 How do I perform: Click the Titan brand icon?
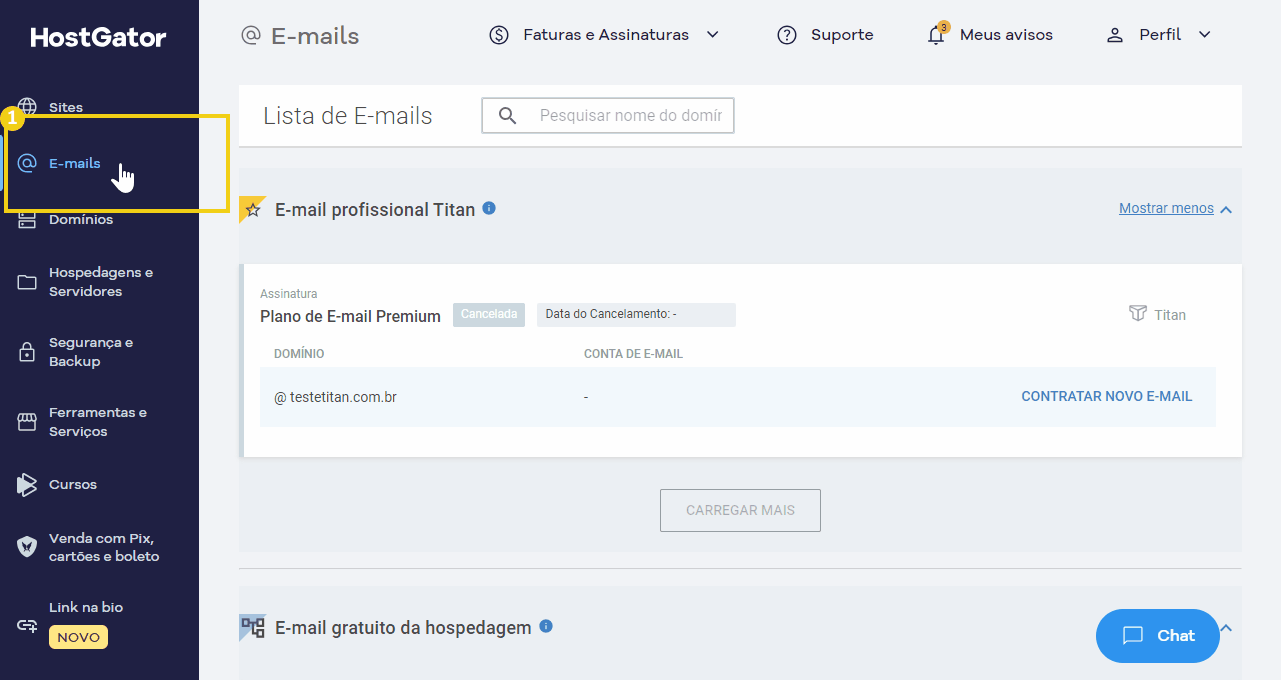coord(1138,314)
